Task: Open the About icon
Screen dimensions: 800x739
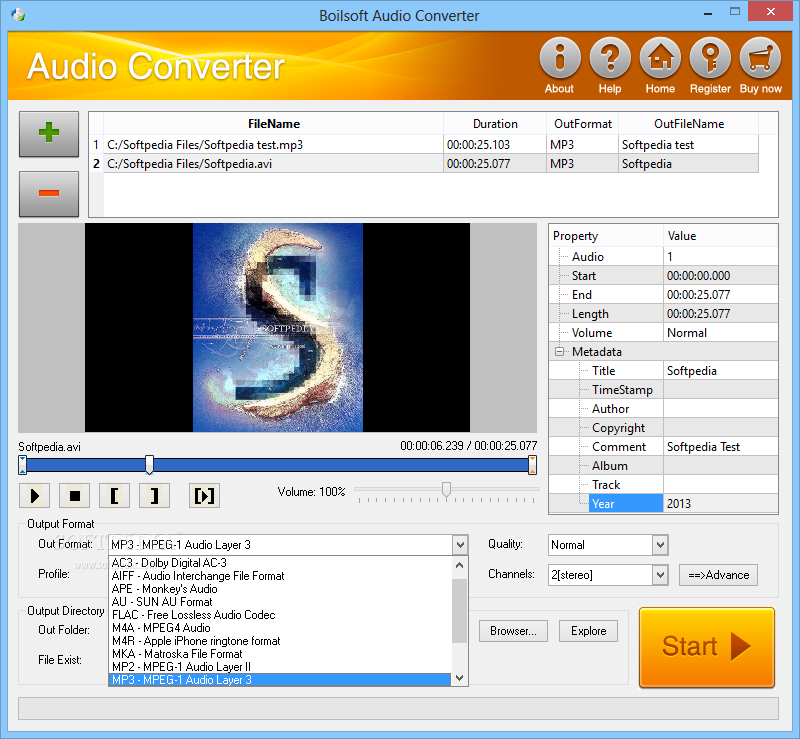Action: [x=560, y=57]
